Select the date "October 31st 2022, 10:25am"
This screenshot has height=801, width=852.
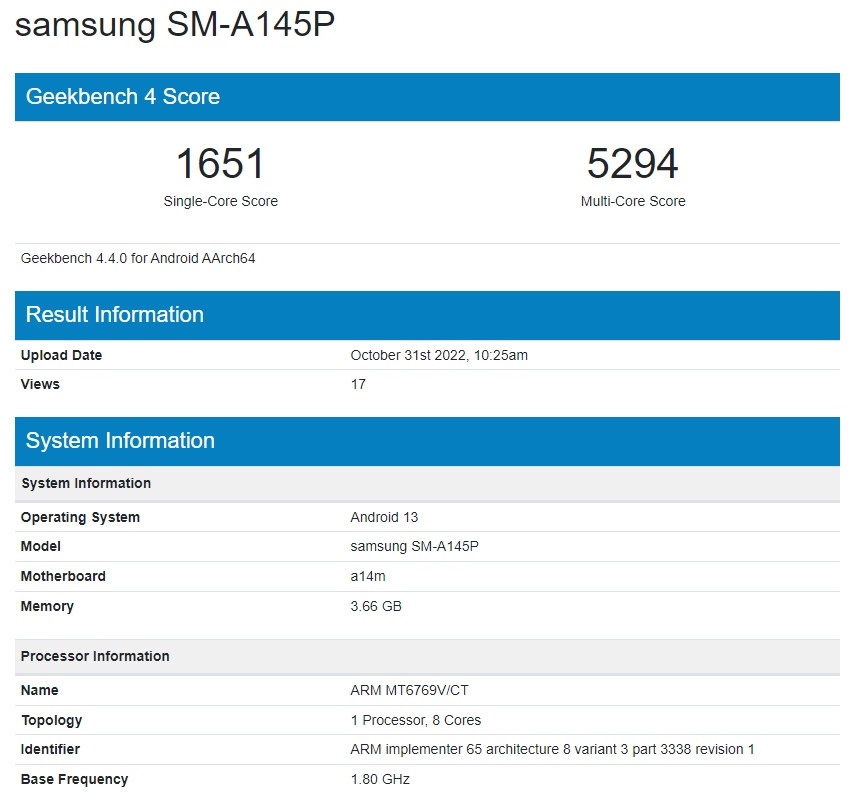click(439, 355)
